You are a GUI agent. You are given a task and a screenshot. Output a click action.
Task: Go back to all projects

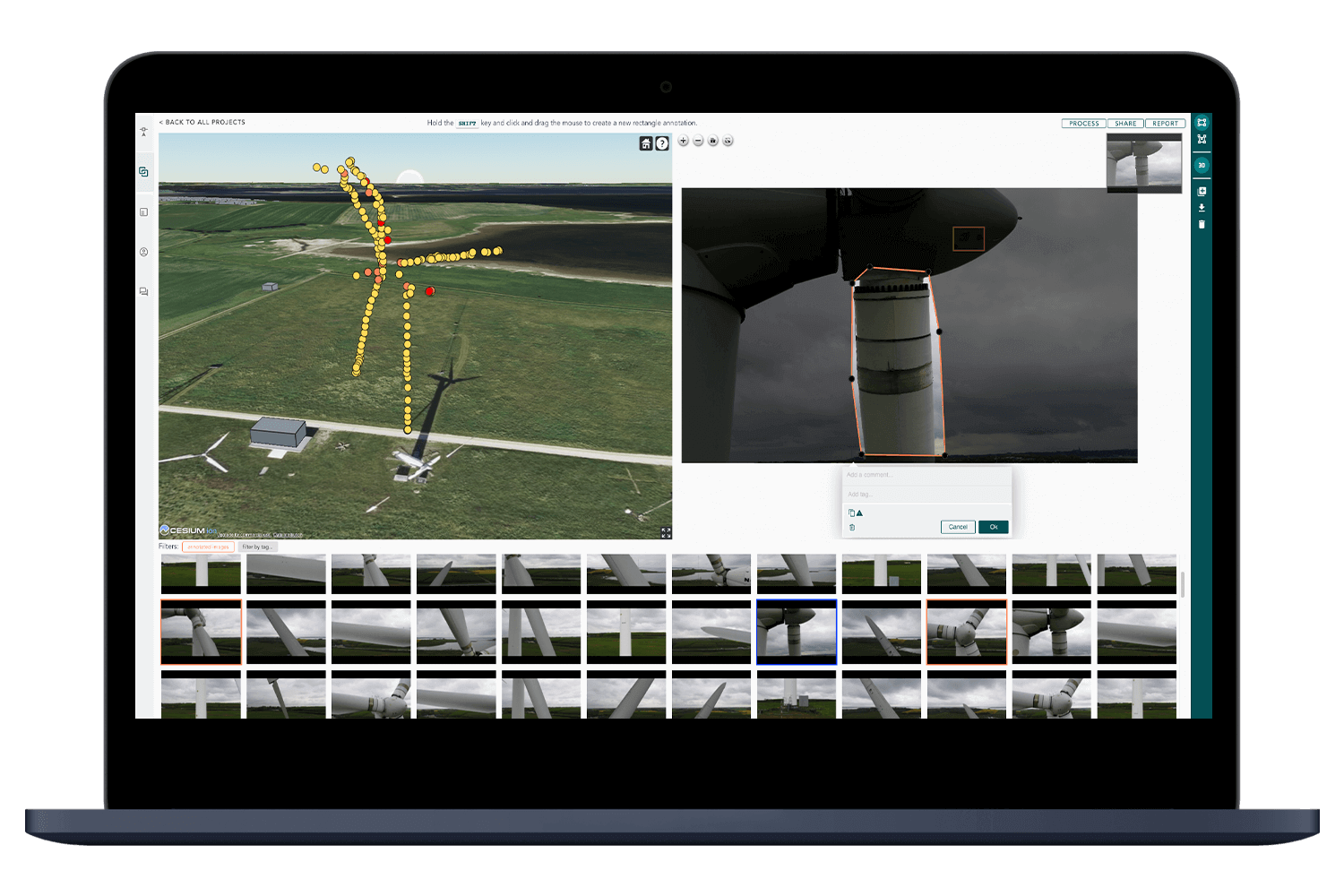(x=201, y=122)
